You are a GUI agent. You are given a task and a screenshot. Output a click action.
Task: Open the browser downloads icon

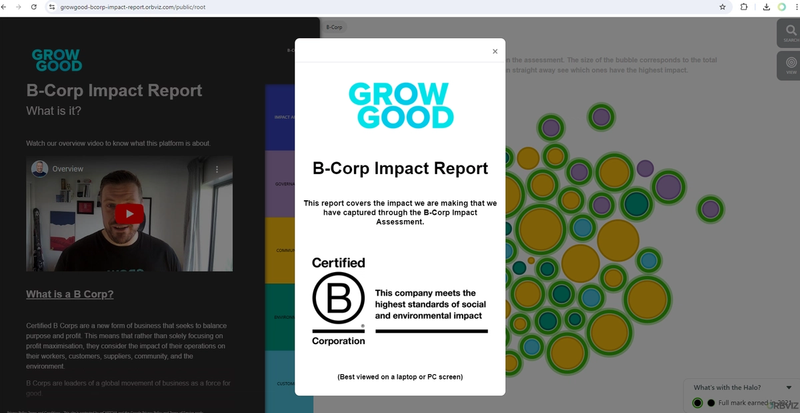click(766, 7)
